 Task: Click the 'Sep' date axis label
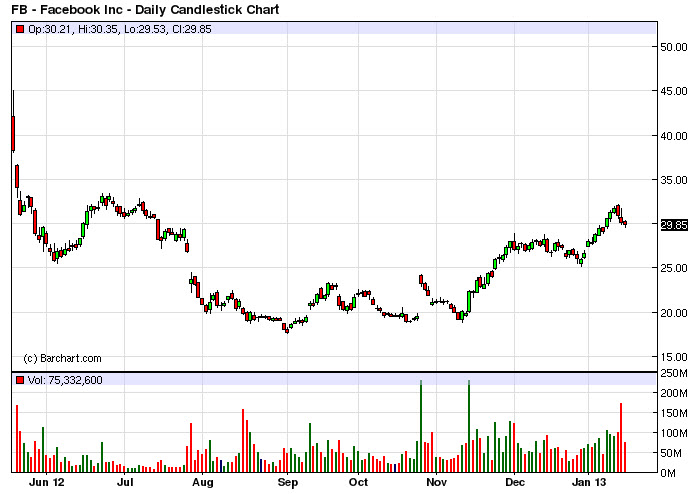[288, 482]
